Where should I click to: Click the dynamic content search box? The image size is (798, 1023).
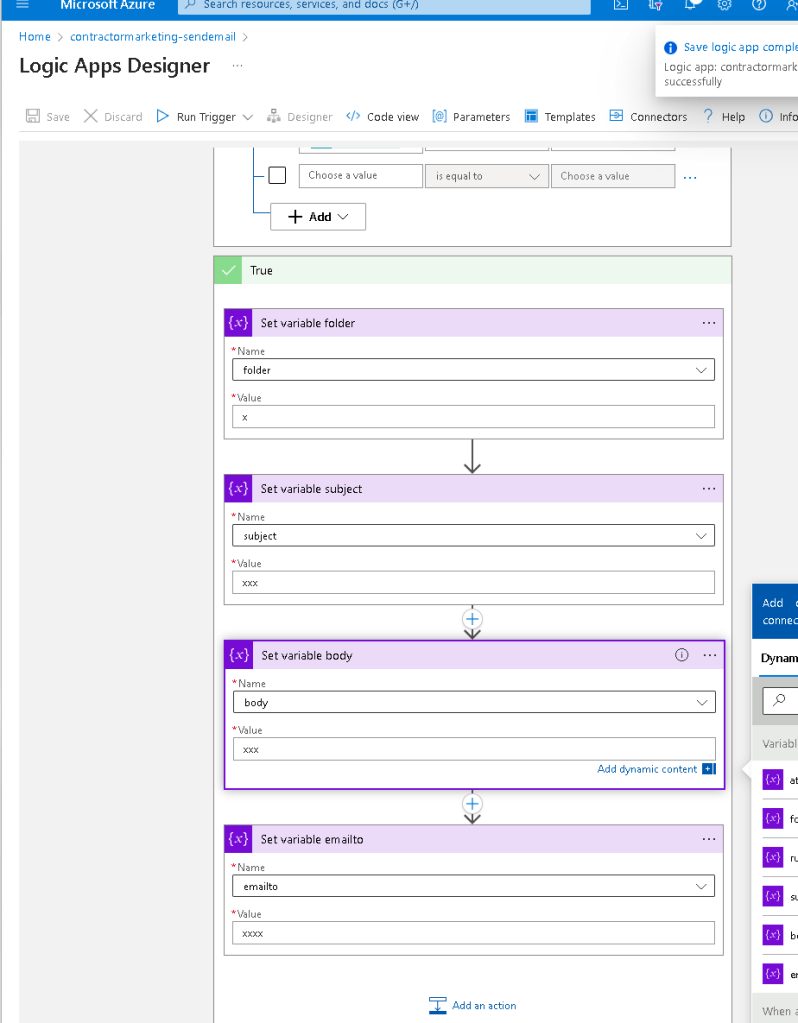tap(780, 701)
